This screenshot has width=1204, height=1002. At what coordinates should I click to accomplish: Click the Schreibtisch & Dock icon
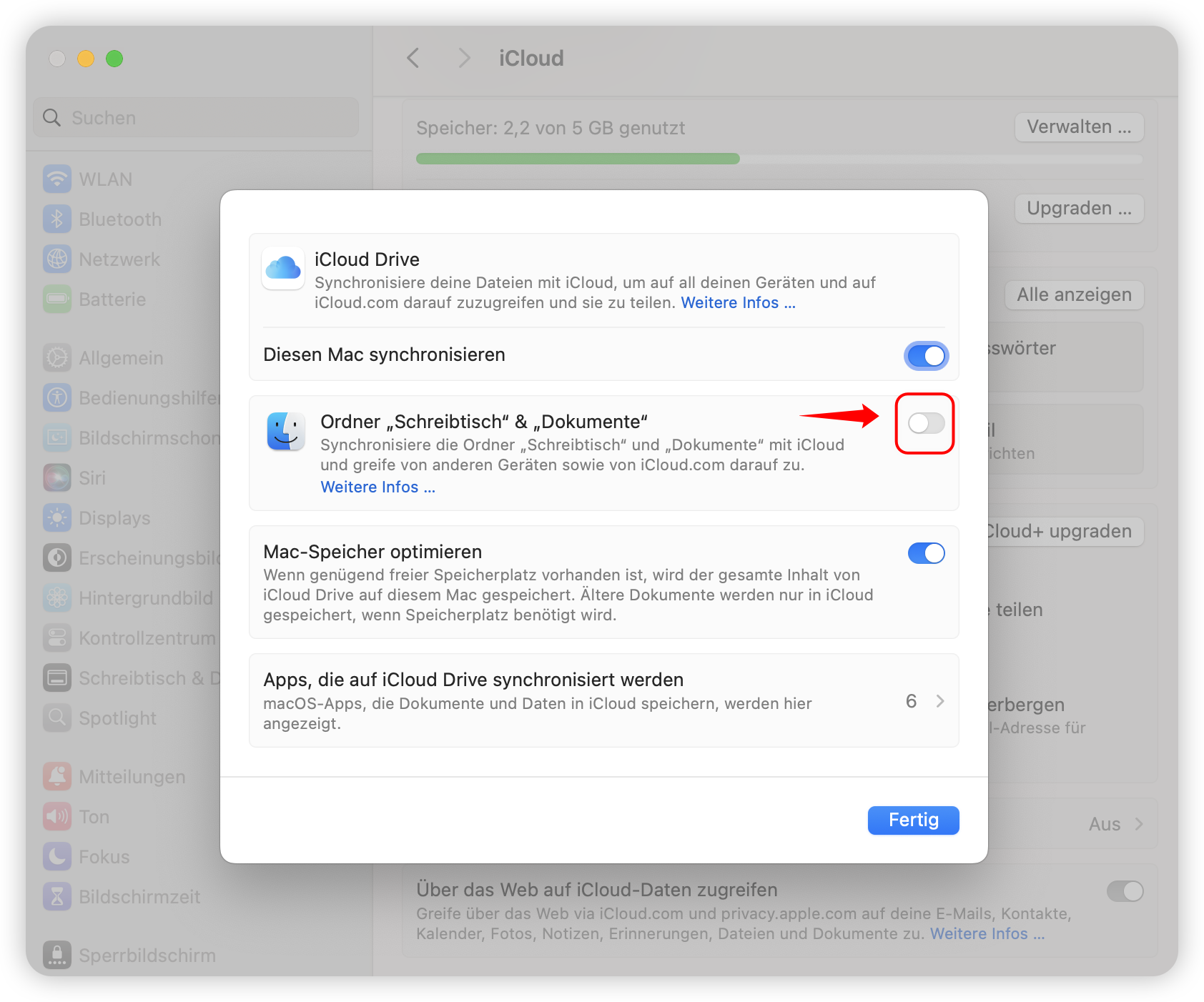click(57, 678)
